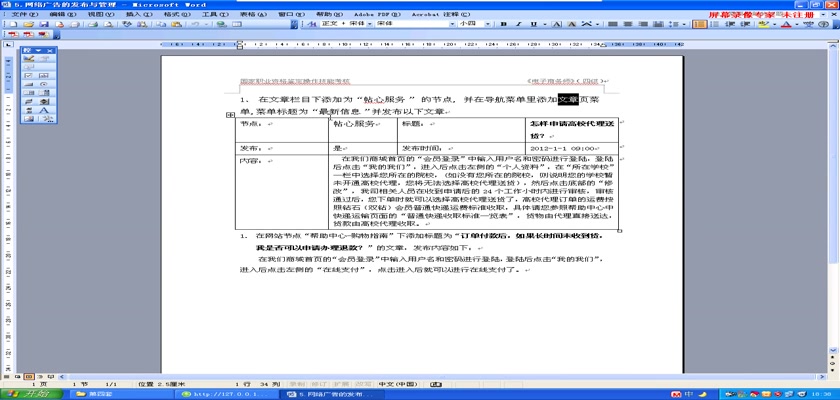The width and height of the screenshot is (840, 400).
Task: Open the font color dropdown arrow
Action: click(797, 24)
